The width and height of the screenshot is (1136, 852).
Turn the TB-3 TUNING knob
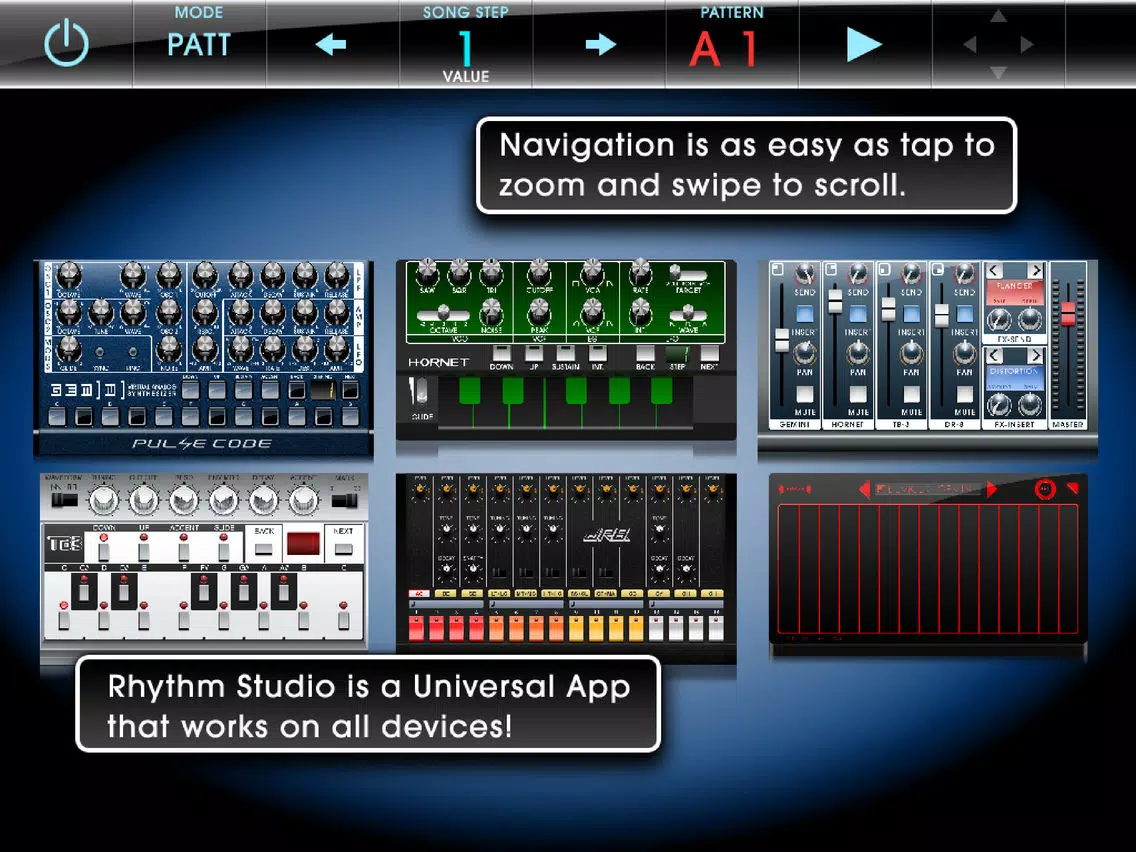click(x=104, y=498)
